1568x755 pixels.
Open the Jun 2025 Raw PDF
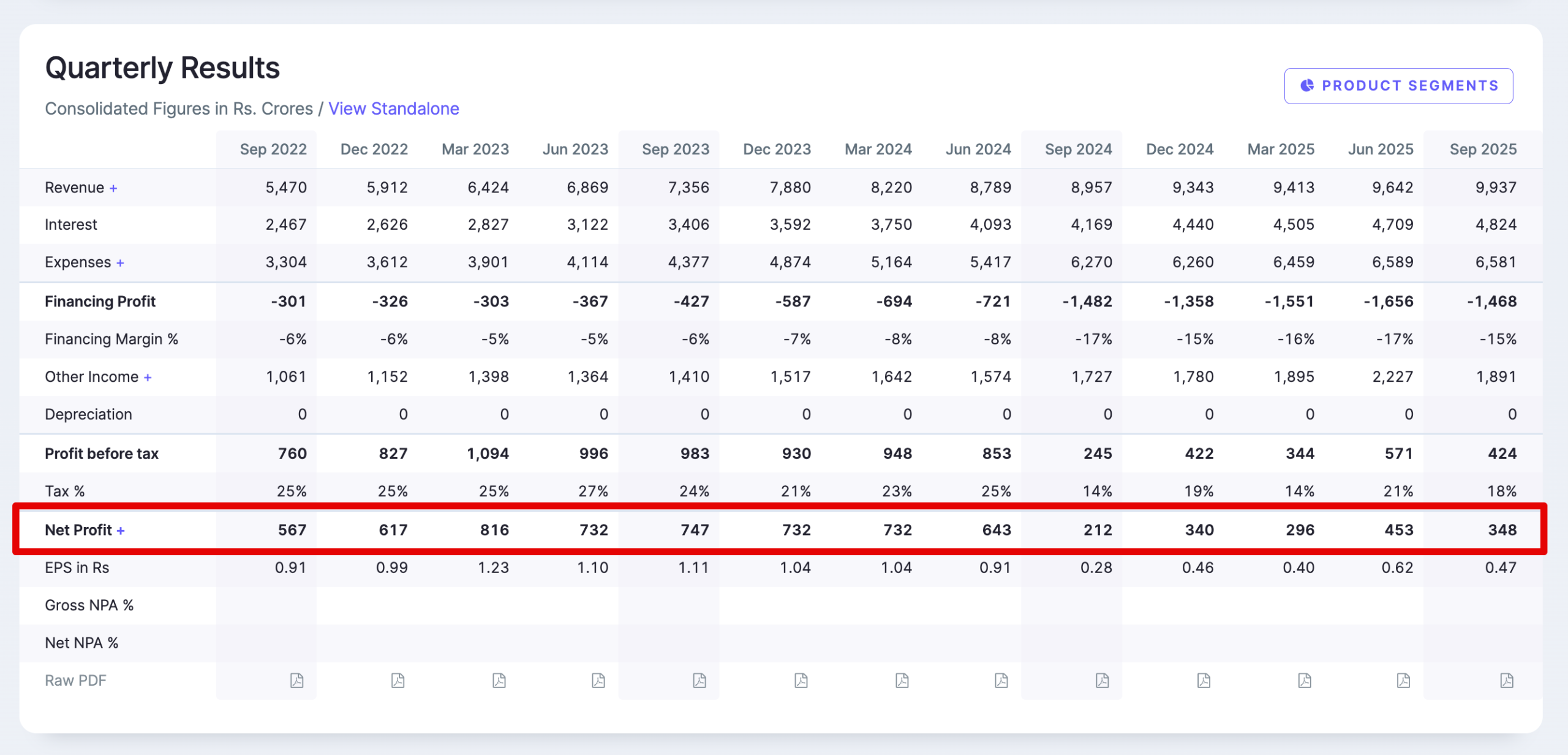point(1404,680)
